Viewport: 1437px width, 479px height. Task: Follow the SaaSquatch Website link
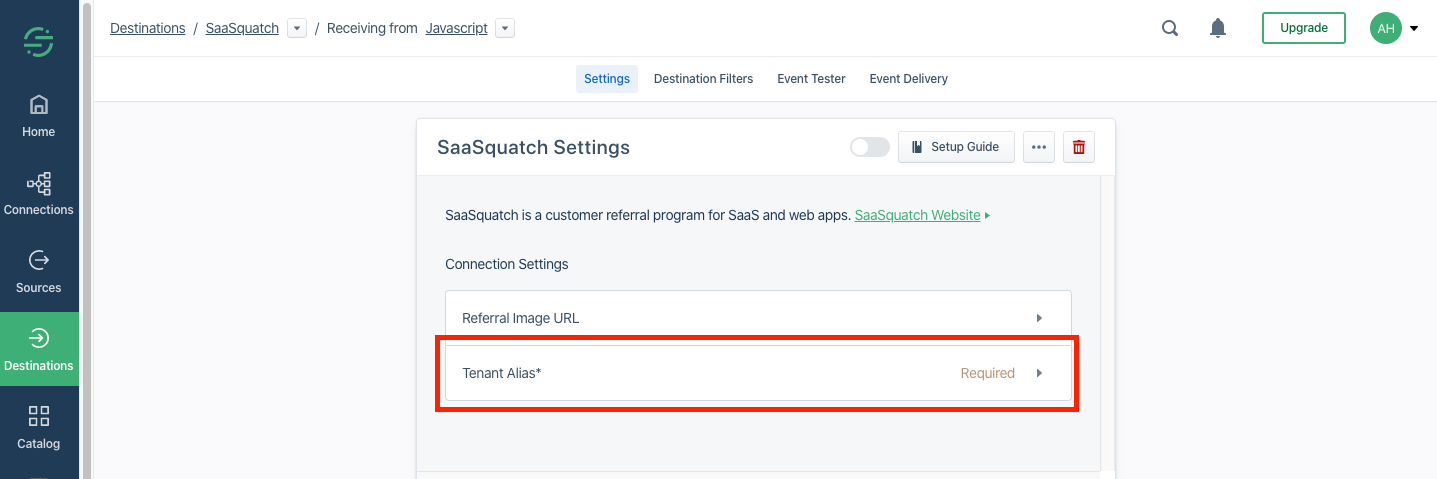click(x=917, y=215)
